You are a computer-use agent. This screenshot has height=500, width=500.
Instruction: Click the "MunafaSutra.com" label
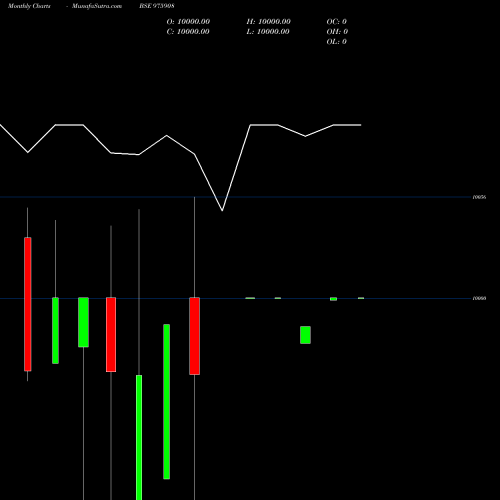[97, 6]
